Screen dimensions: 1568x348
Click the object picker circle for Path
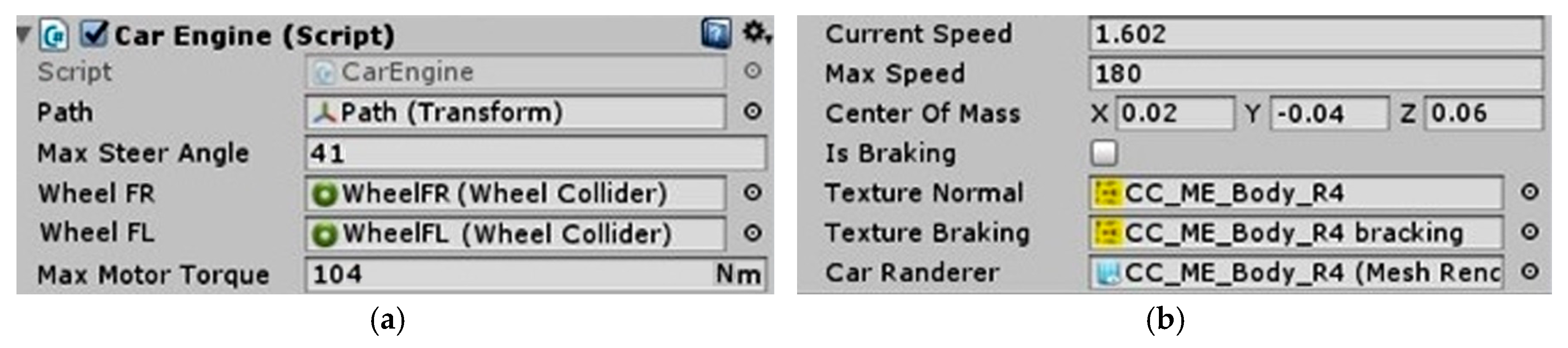coord(753,112)
